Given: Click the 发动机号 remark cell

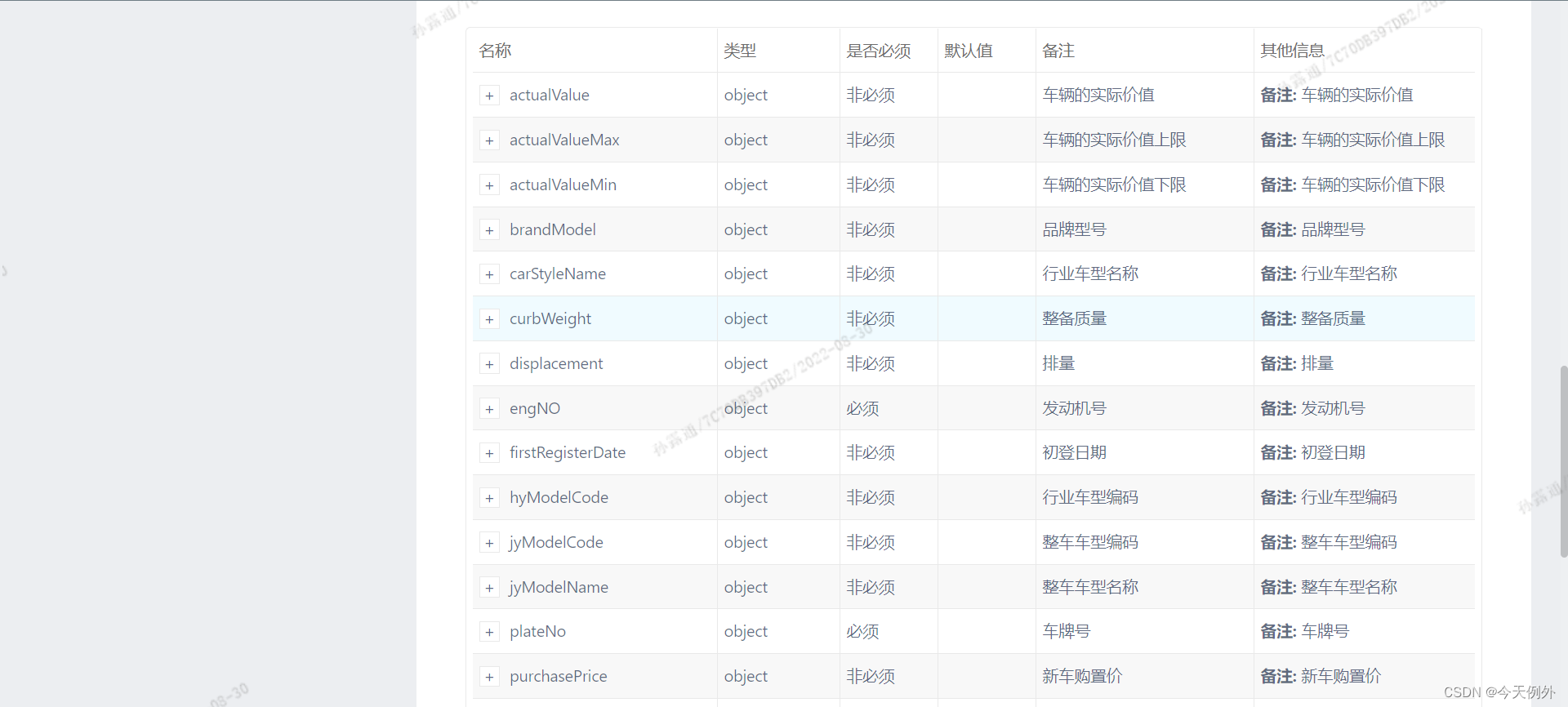Looking at the screenshot, I should pyautogui.click(x=1074, y=408).
